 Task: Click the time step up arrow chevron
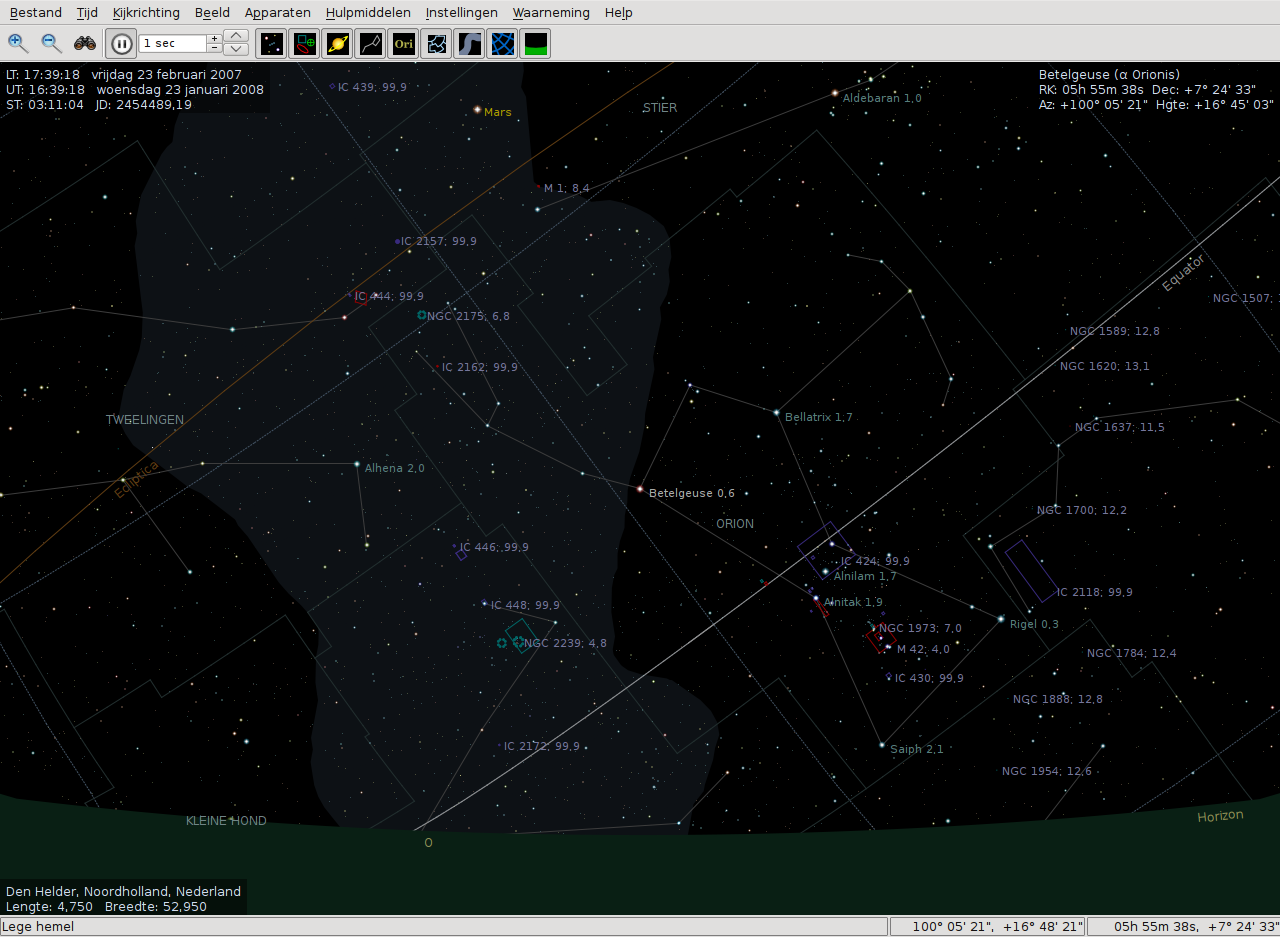[236, 36]
